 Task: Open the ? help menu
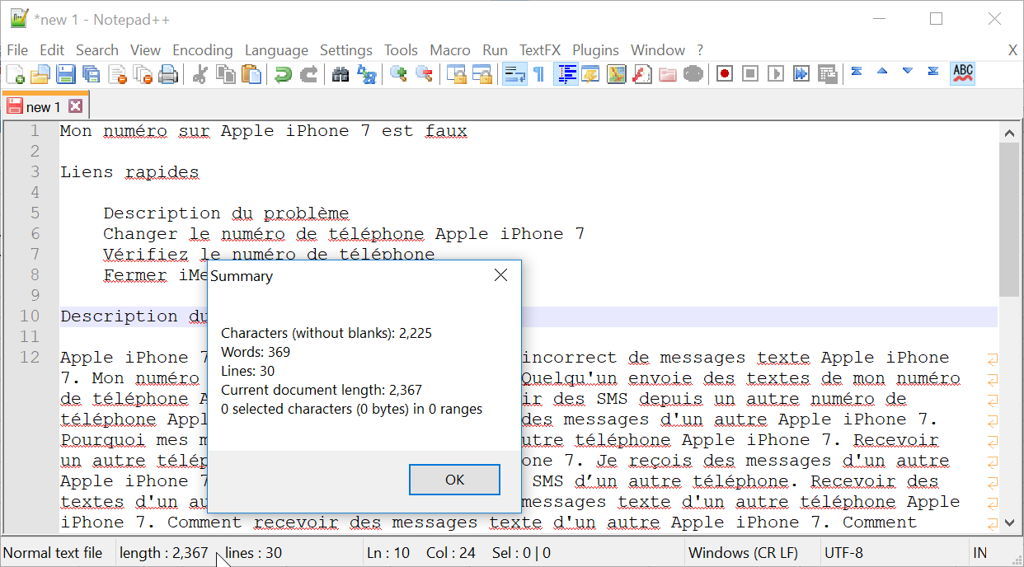700,50
